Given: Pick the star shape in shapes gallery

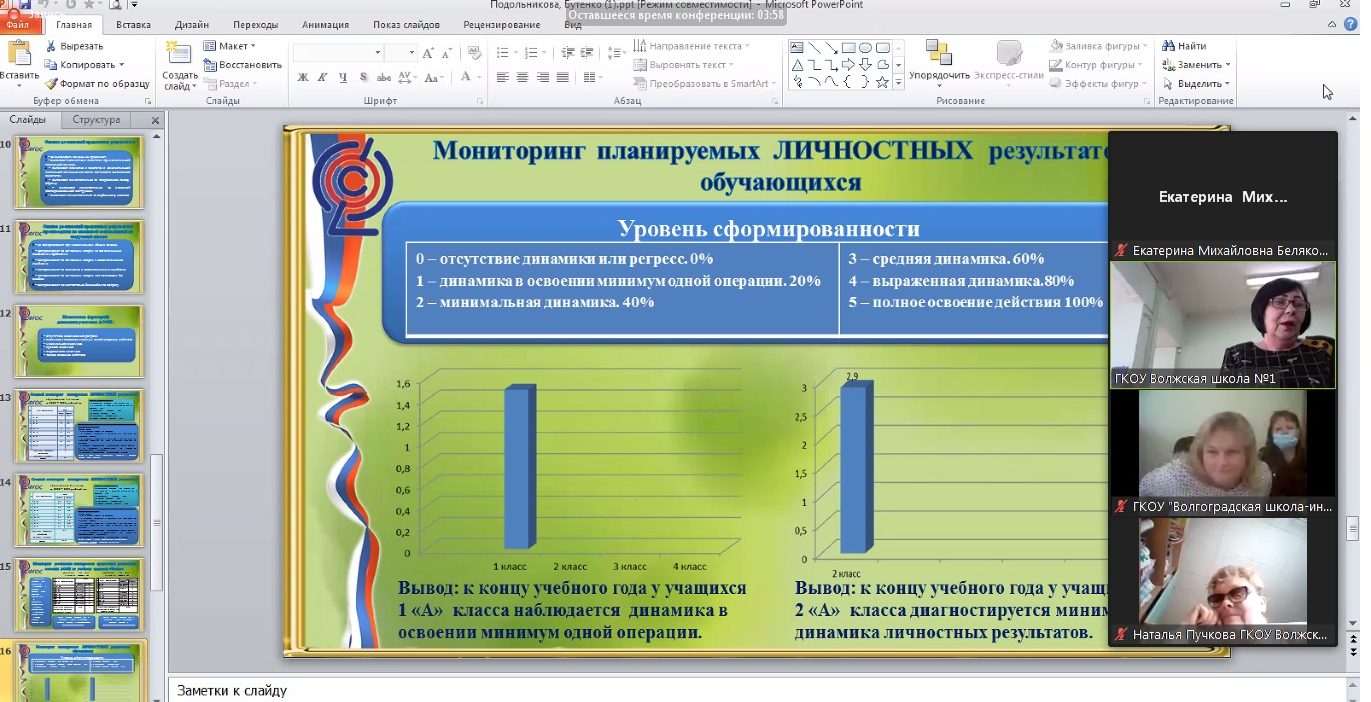Looking at the screenshot, I should (882, 83).
